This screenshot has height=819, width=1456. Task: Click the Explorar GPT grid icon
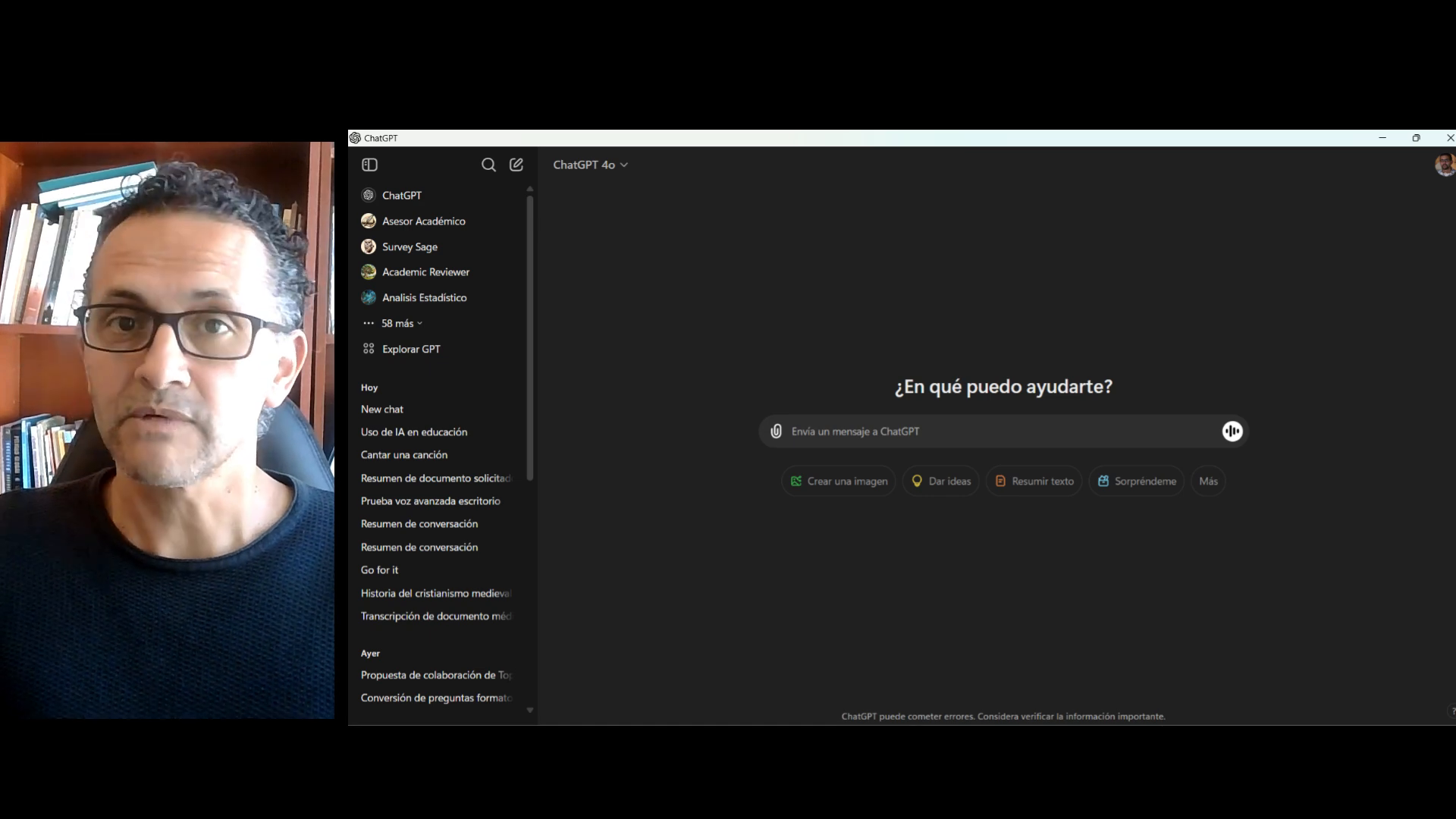click(369, 349)
